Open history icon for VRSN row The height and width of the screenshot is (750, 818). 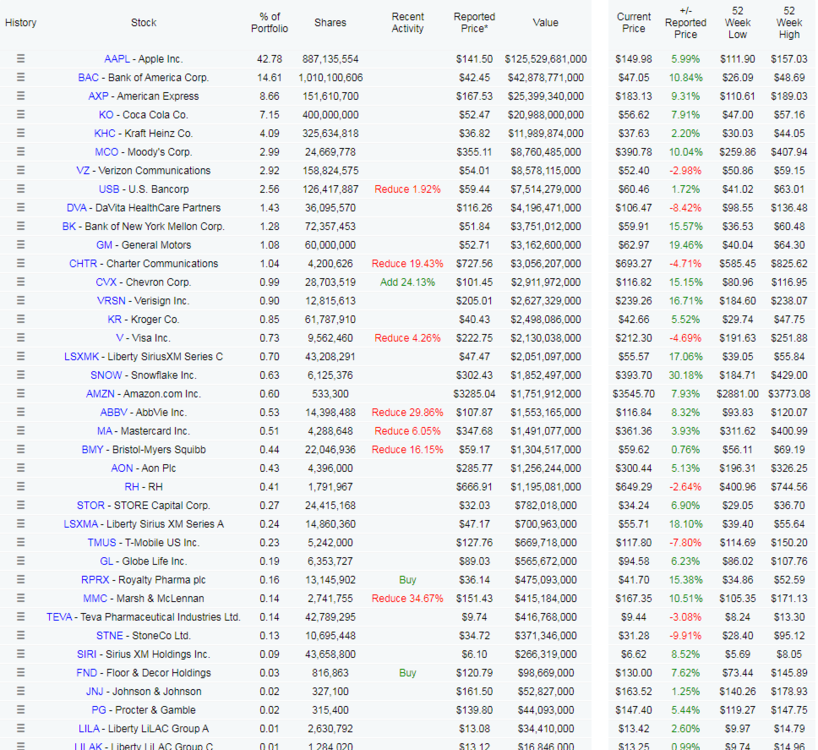tap(21, 300)
